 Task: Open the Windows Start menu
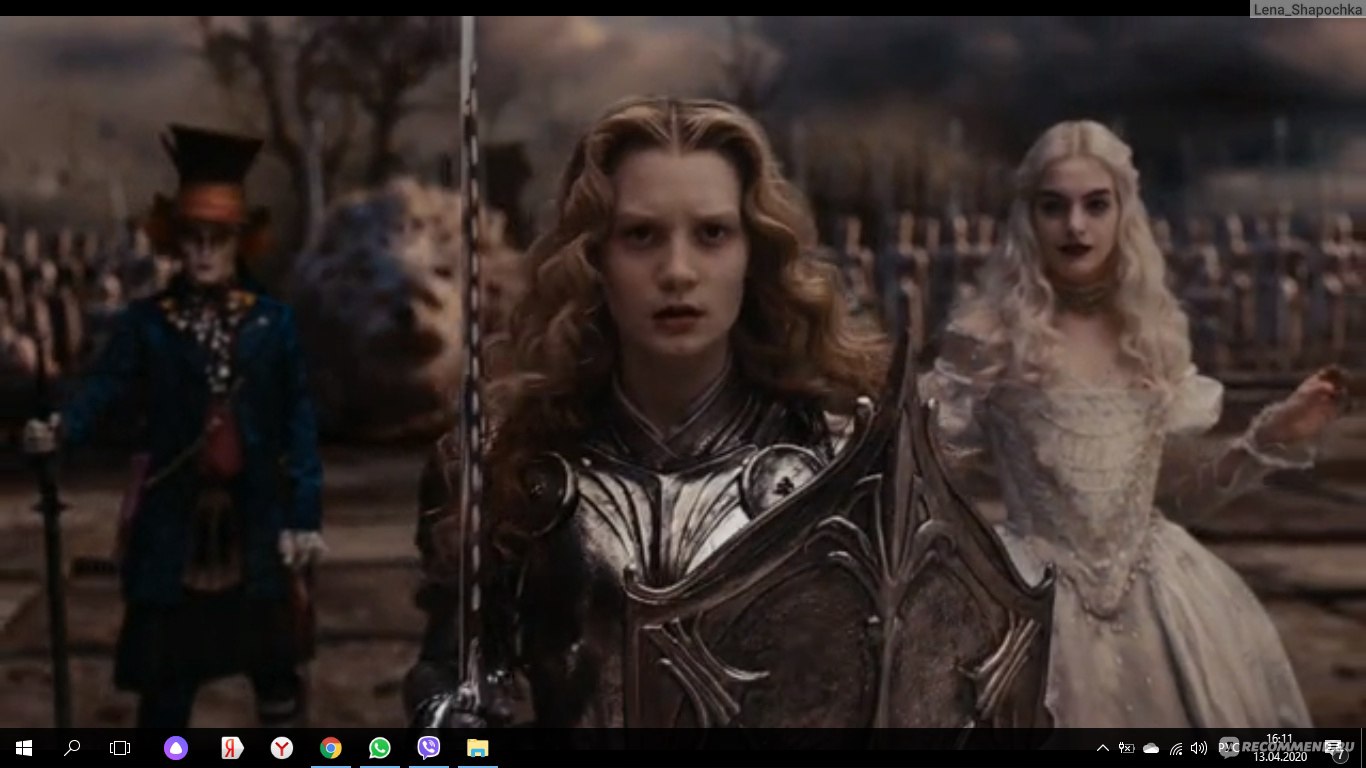(24, 748)
